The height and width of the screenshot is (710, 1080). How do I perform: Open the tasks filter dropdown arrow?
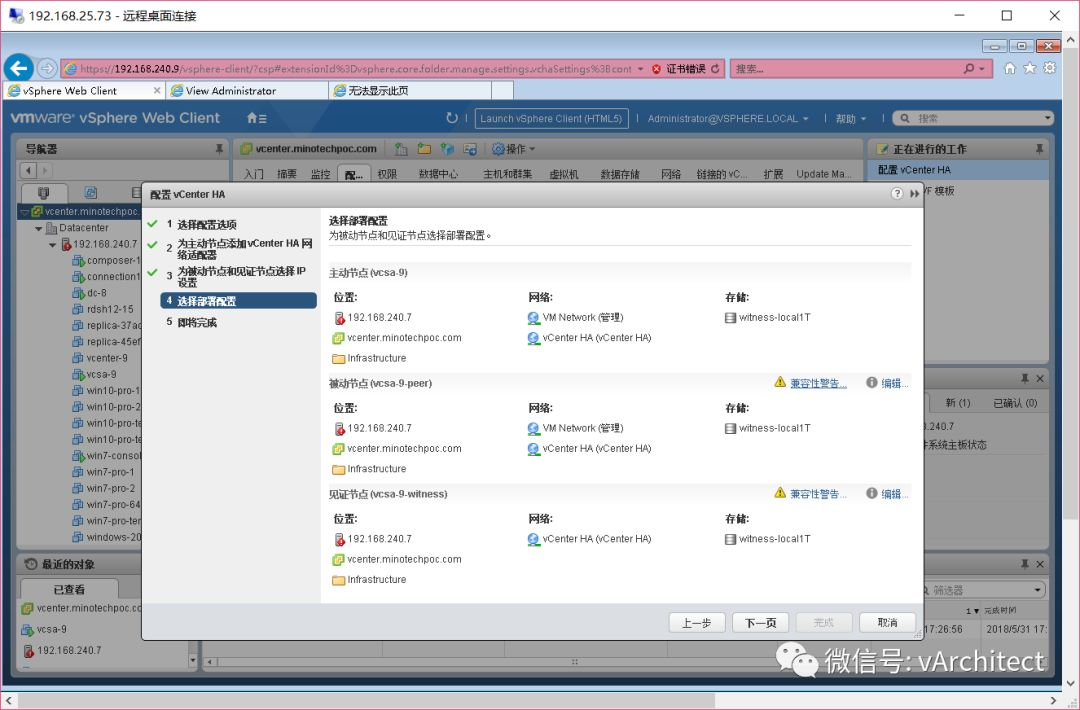tap(1037, 590)
